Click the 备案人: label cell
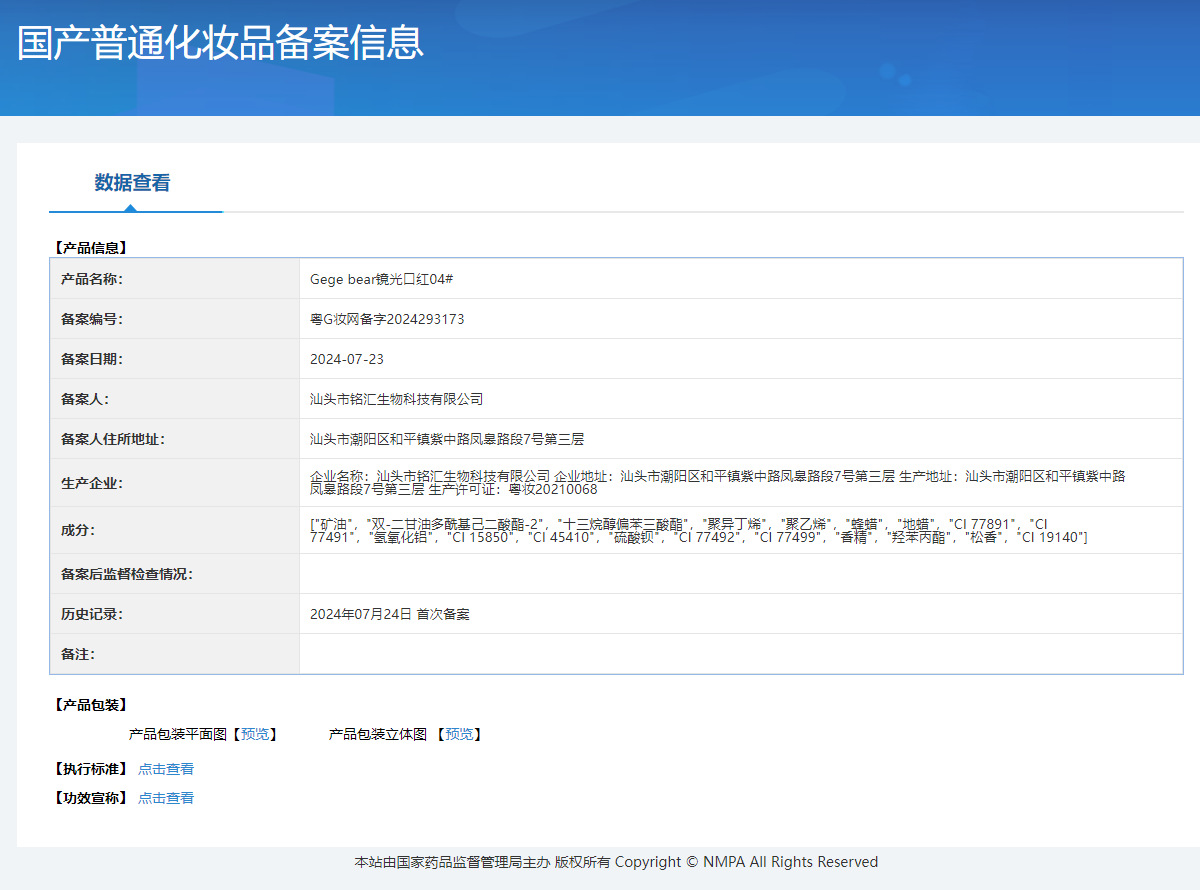The width and height of the screenshot is (1200, 890). [175, 399]
